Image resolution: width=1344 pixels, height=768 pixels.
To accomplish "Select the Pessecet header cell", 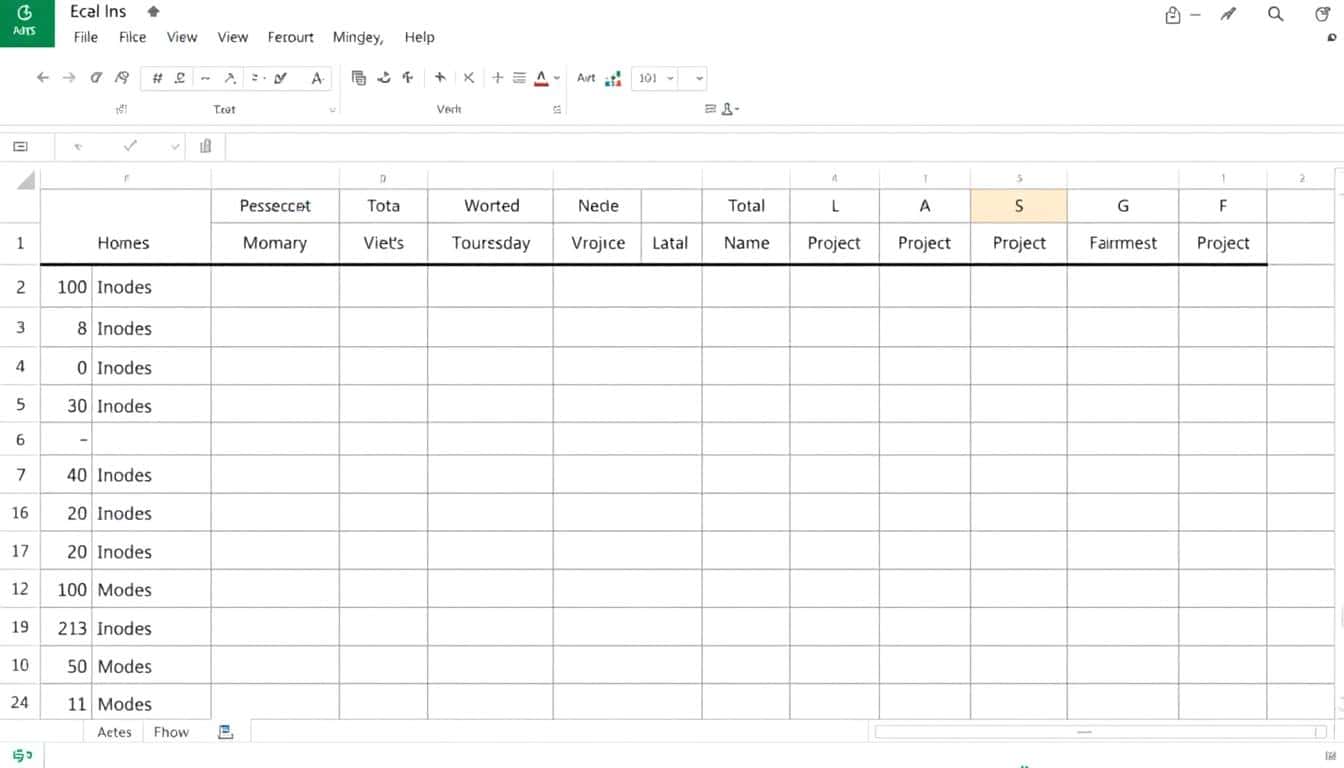I will pos(275,205).
